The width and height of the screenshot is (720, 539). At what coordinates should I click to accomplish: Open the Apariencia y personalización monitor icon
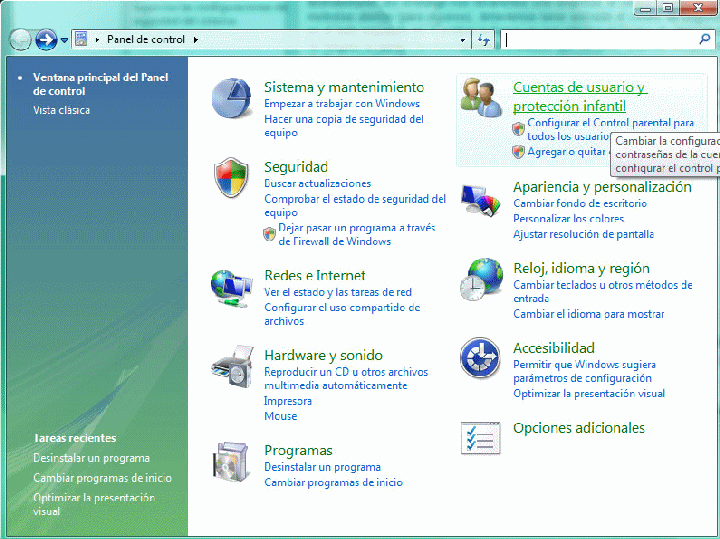481,200
